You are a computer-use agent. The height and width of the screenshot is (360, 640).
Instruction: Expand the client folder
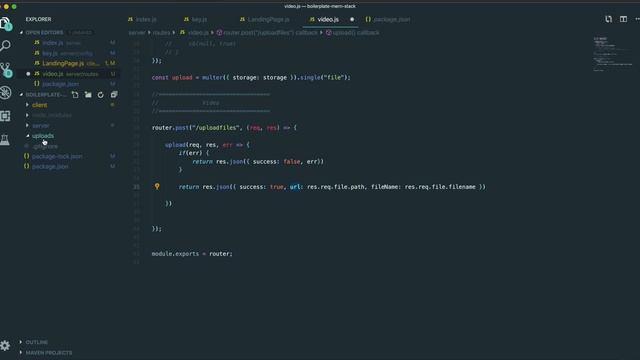[x=40, y=105]
